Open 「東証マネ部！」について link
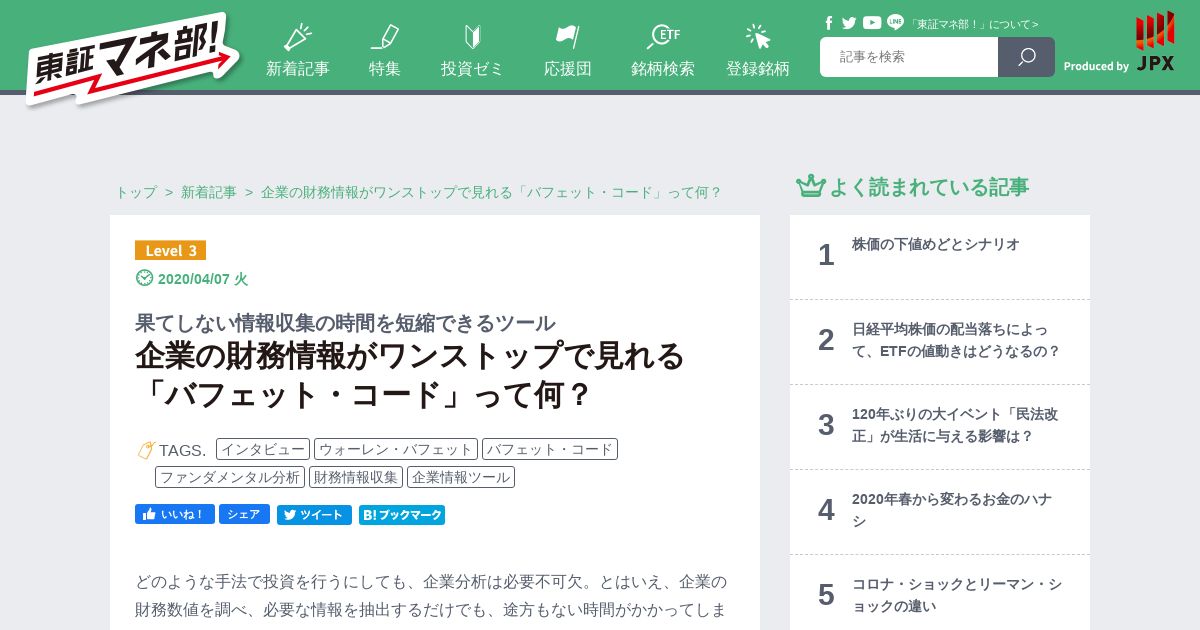This screenshot has height=630, width=1200. click(973, 24)
